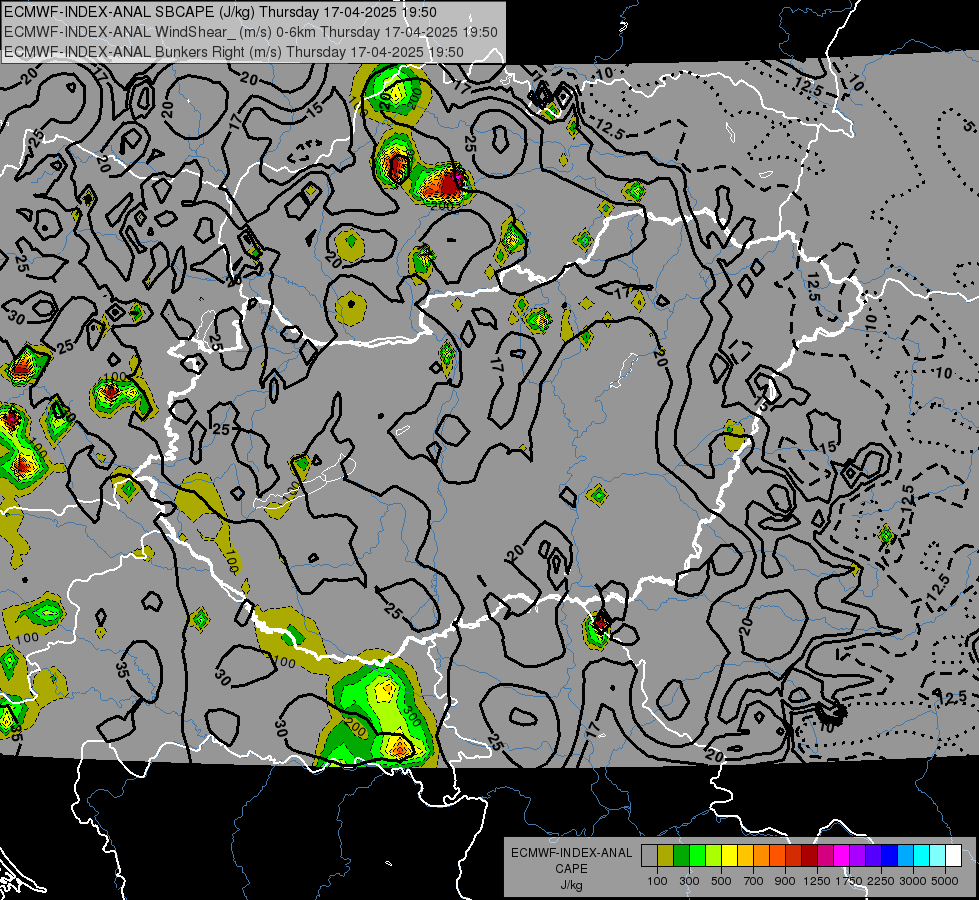The image size is (979, 900).
Task: Click the Bunkers Right (m/s) title line
Action: click(x=234, y=52)
